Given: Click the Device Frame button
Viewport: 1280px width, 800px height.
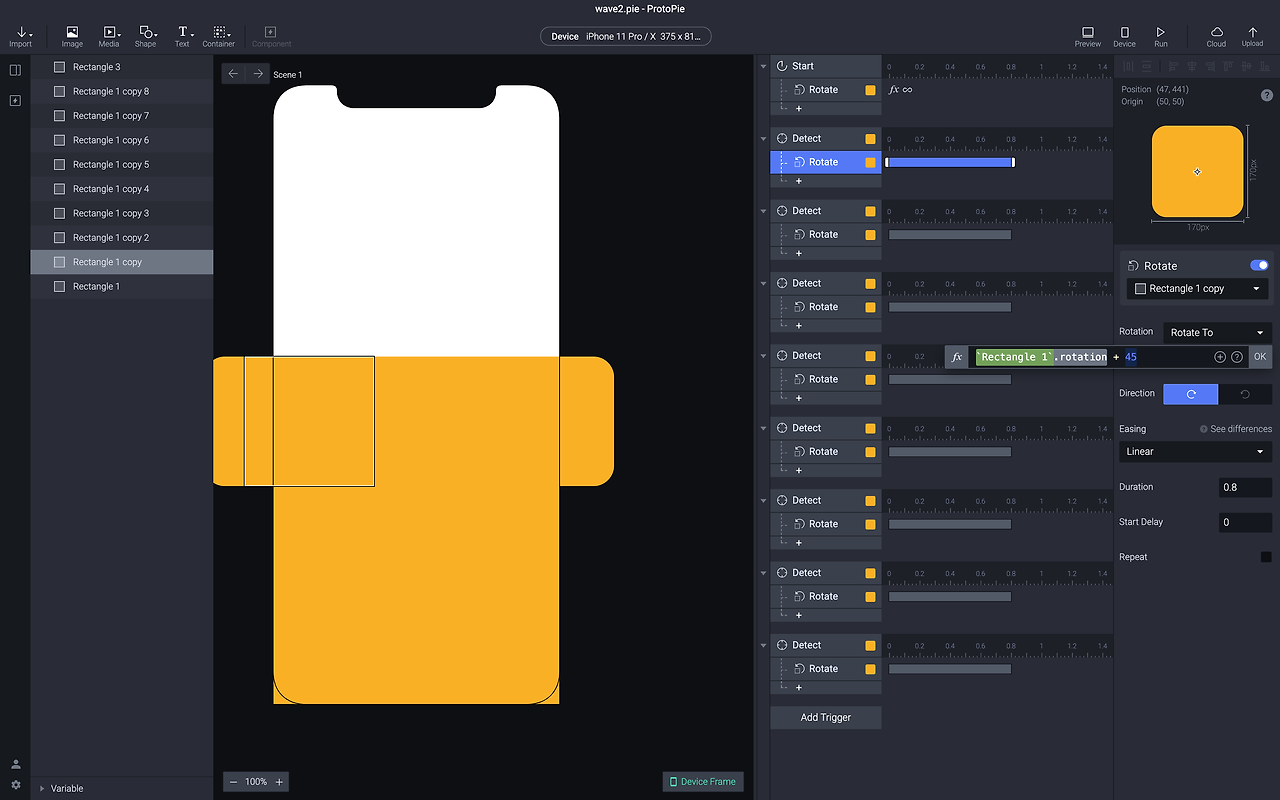Looking at the screenshot, I should (x=702, y=781).
